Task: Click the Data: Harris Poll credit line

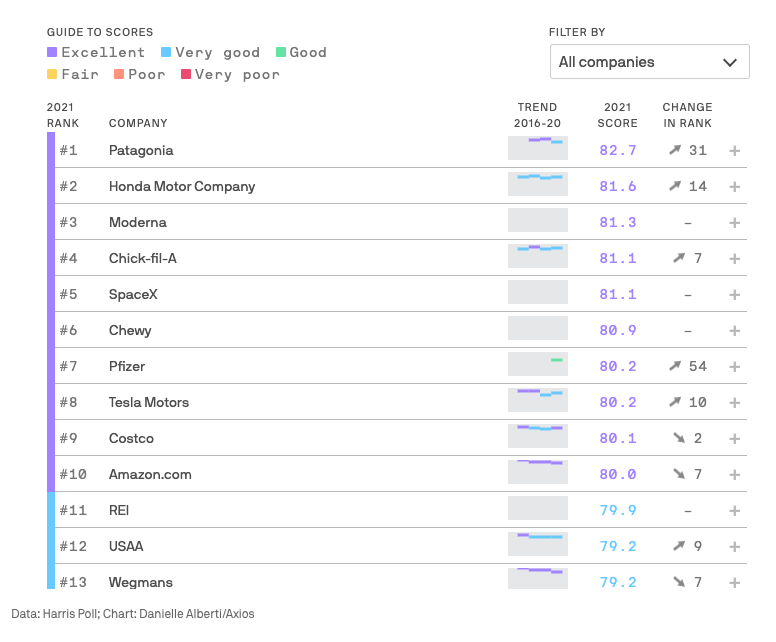Action: 133,614
